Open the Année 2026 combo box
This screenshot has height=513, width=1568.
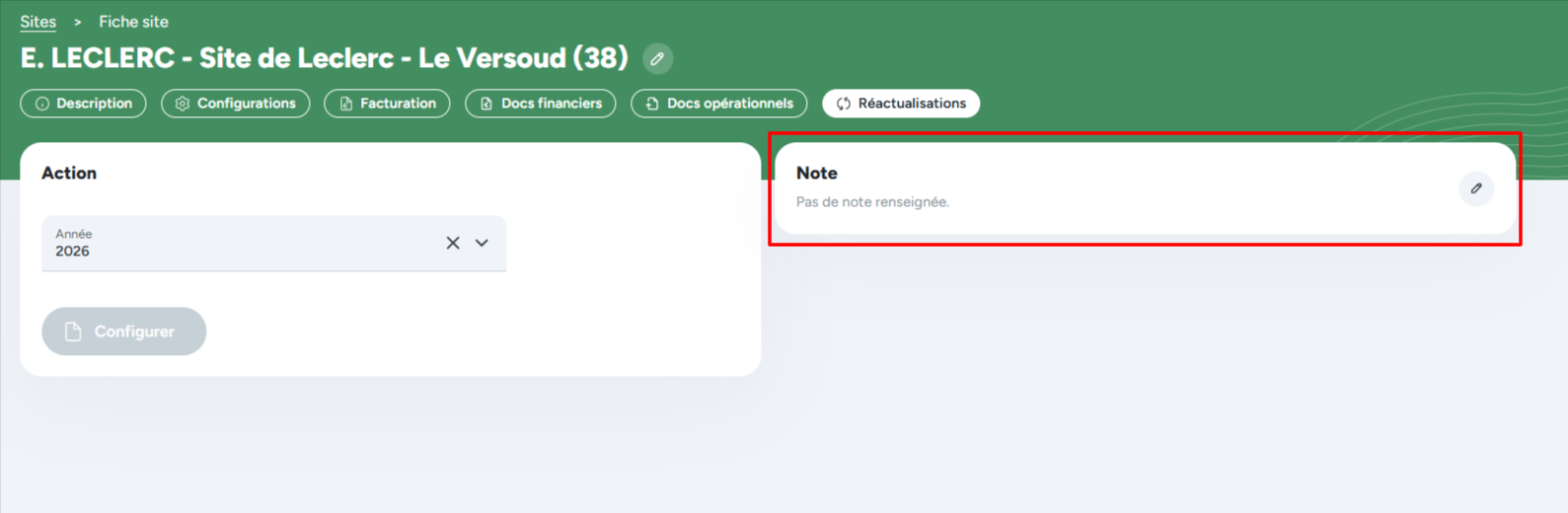pos(237,244)
